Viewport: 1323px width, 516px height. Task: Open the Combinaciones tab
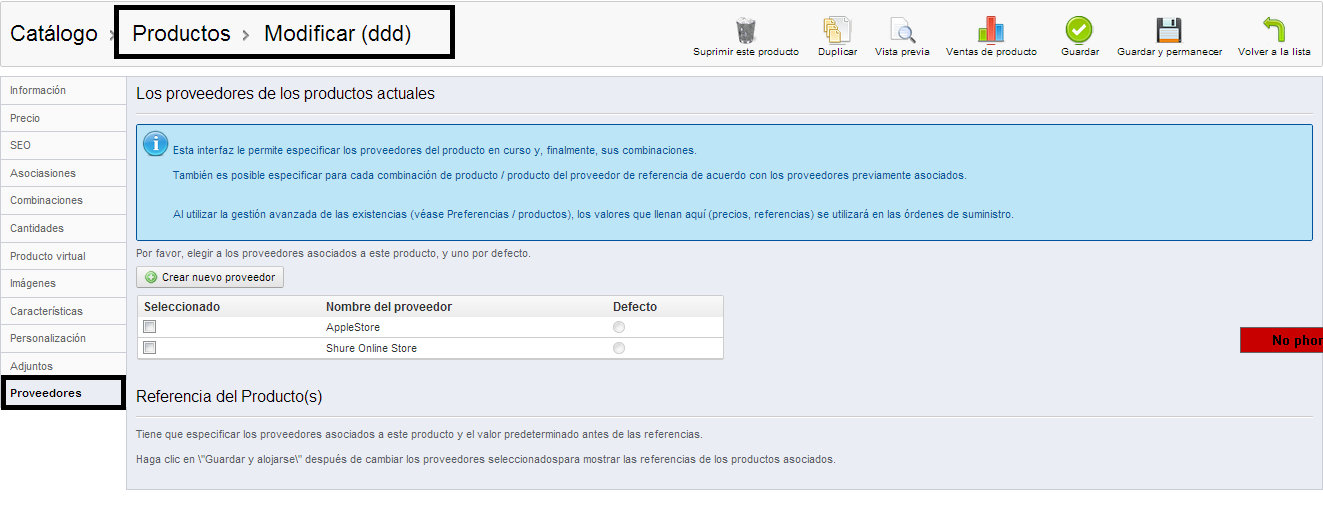(63, 200)
